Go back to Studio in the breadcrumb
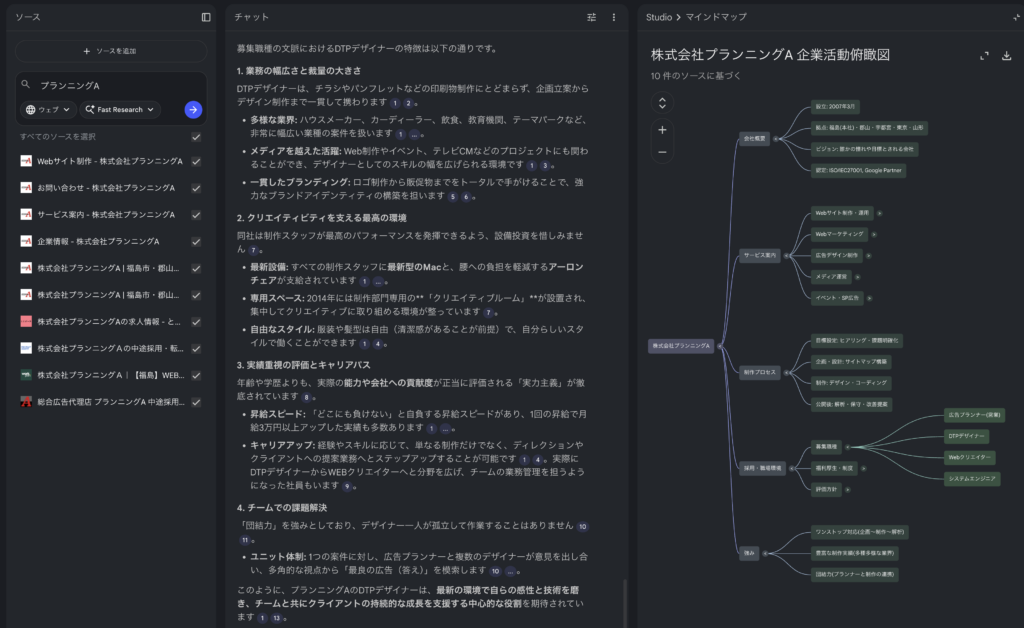The image size is (1024, 628). [659, 17]
